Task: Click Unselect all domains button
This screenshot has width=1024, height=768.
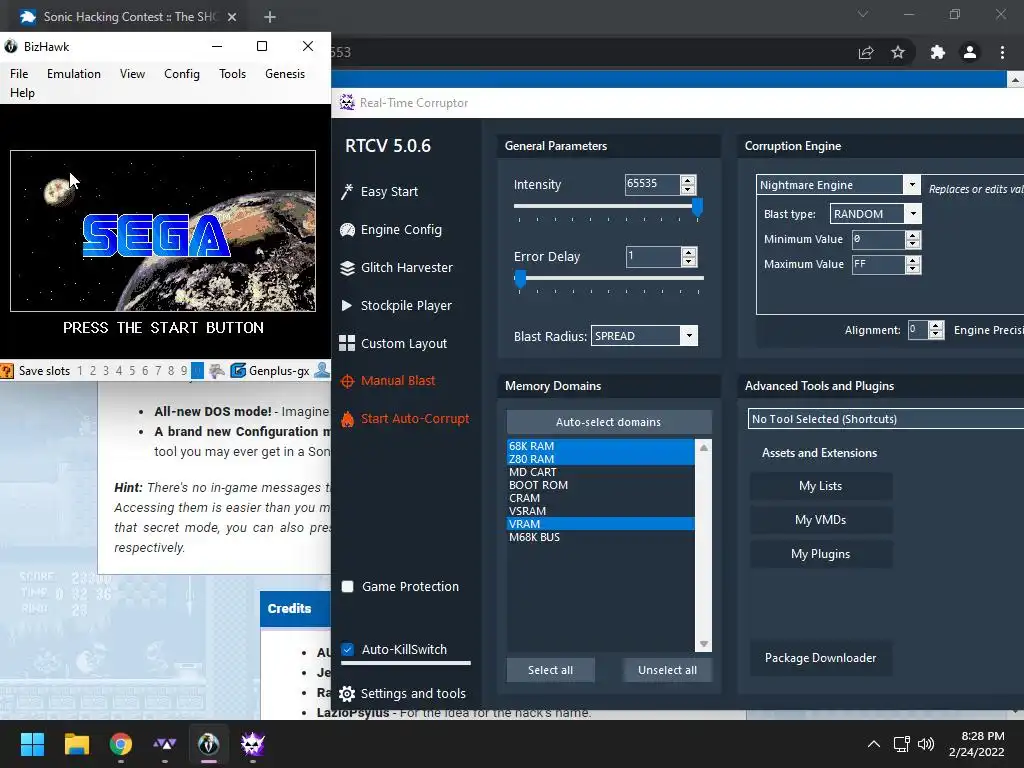Action: (x=667, y=670)
